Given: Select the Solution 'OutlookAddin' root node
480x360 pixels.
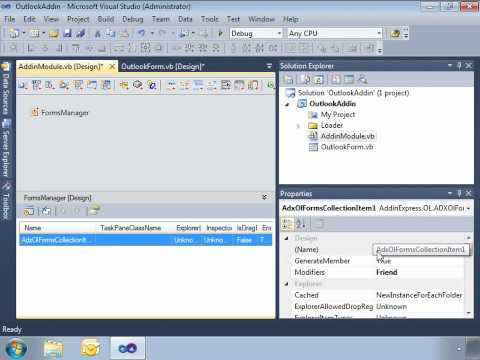Looking at the screenshot, I should (353, 93).
